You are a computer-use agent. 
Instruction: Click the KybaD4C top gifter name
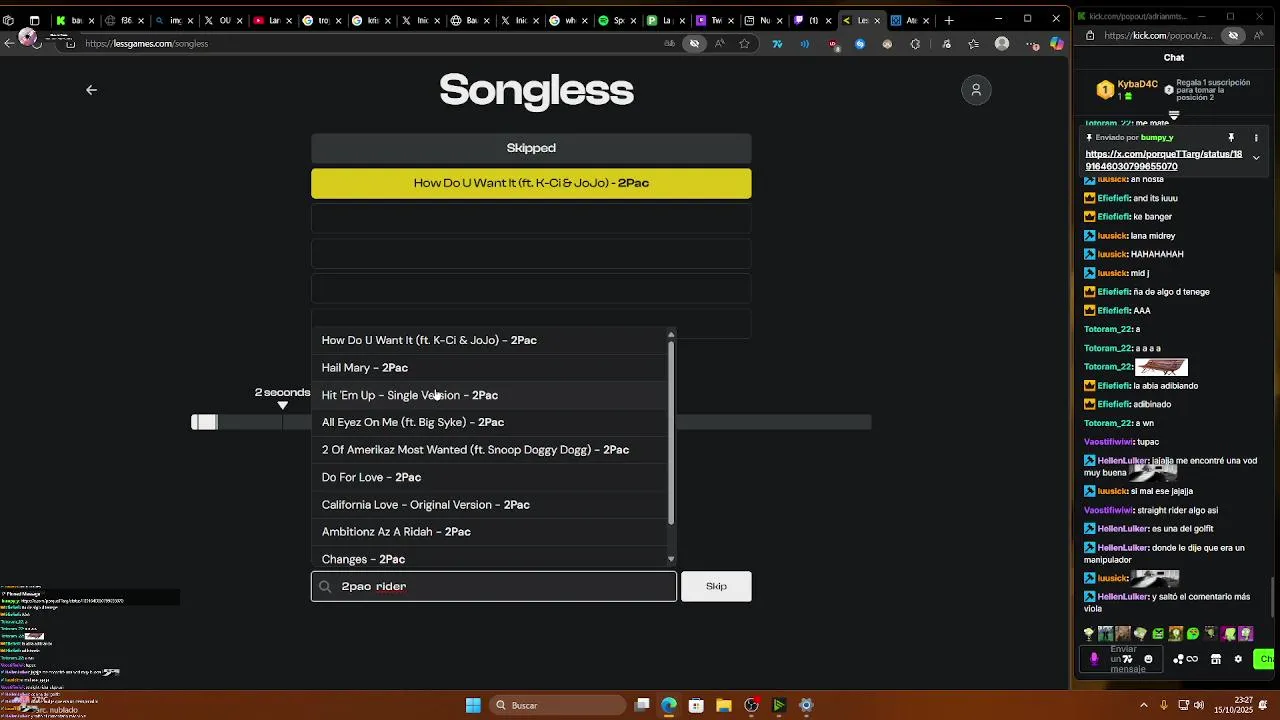point(1138,85)
